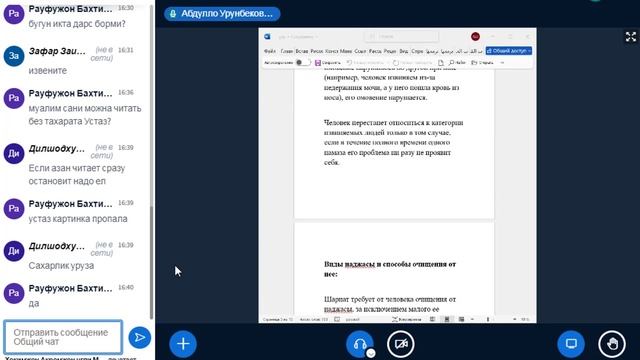
Task: Select chat message 'извените'
Action: point(47,71)
